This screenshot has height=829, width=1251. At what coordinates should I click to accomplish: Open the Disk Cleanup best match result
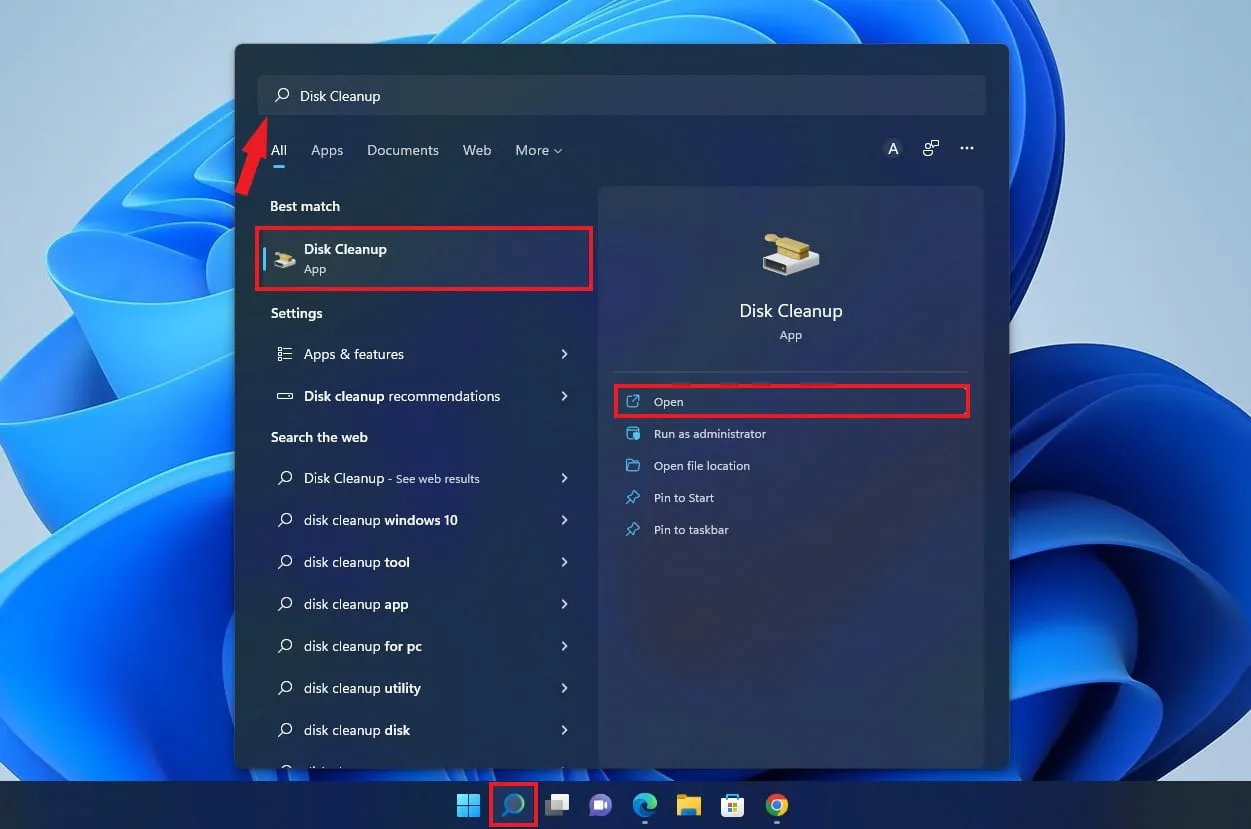coord(424,258)
